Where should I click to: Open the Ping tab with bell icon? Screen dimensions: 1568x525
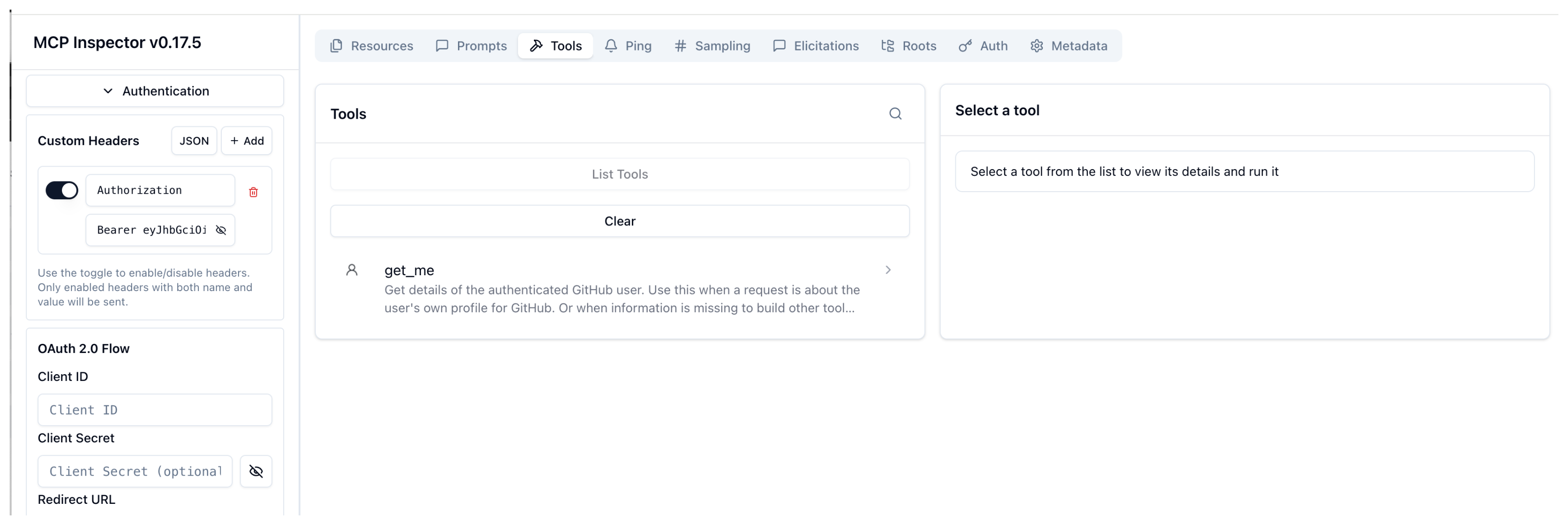pos(627,46)
